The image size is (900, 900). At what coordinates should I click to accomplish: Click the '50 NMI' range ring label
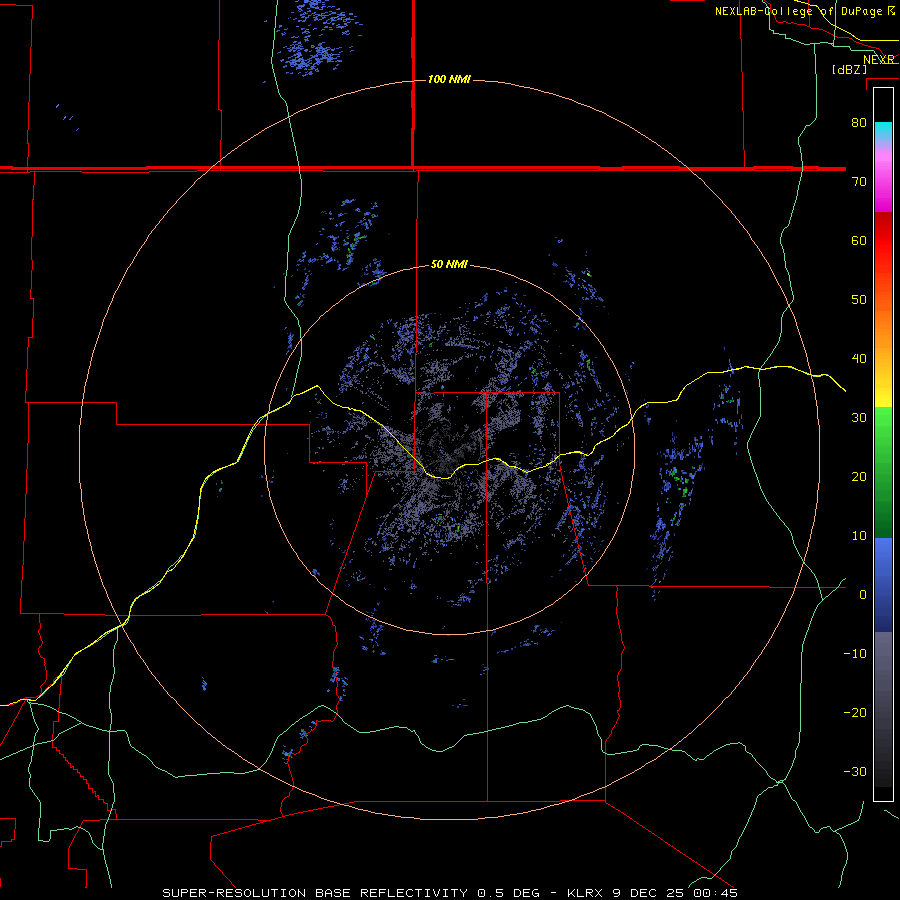(449, 265)
